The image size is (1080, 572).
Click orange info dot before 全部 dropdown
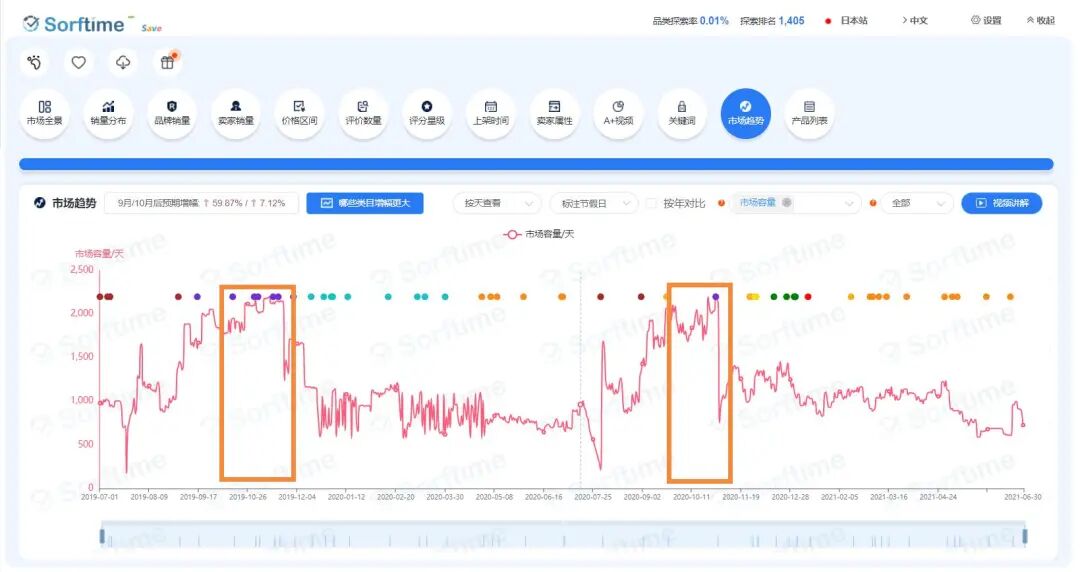pyautogui.click(x=873, y=203)
